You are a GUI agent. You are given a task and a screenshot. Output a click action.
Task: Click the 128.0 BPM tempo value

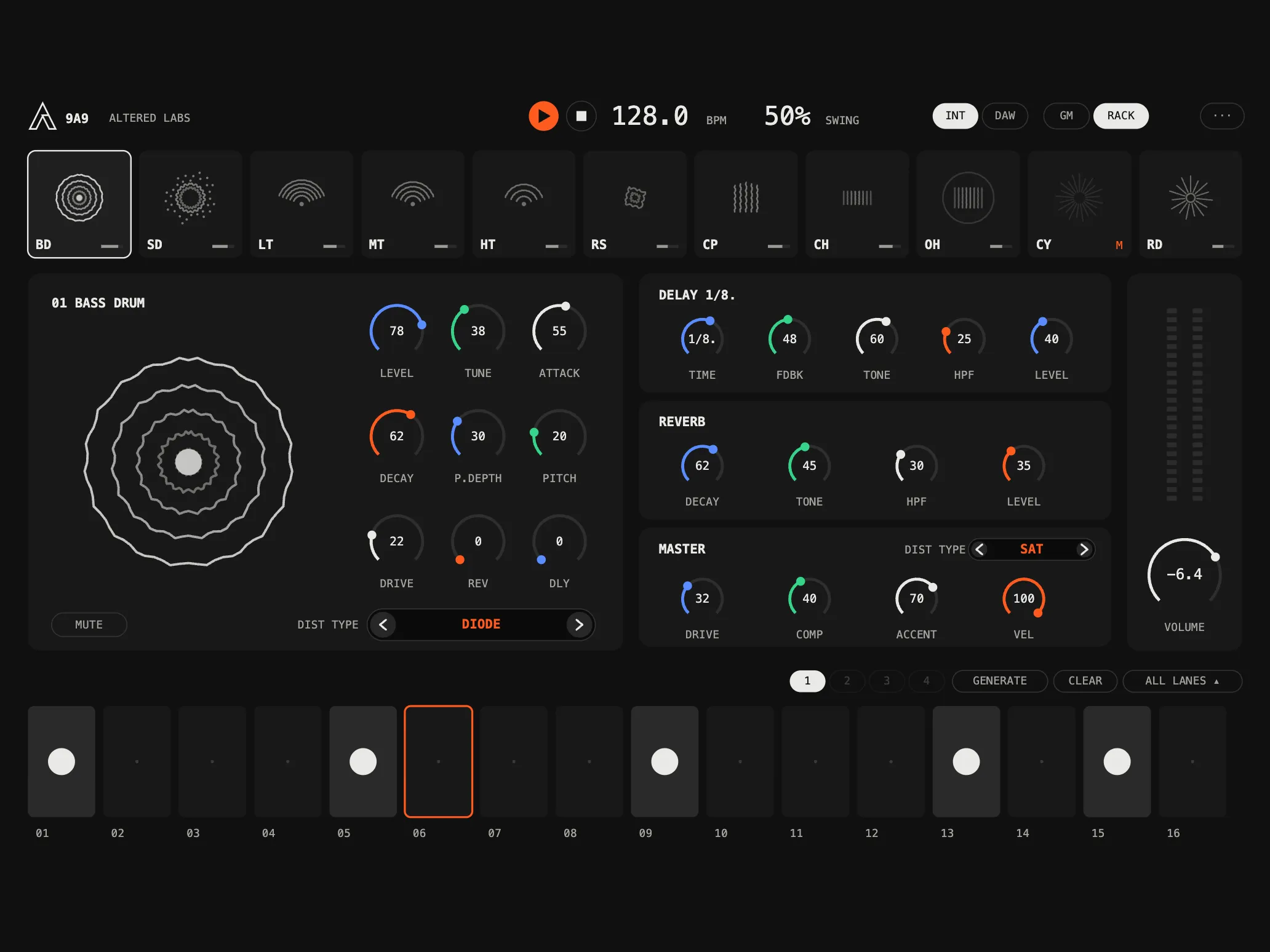pos(650,116)
